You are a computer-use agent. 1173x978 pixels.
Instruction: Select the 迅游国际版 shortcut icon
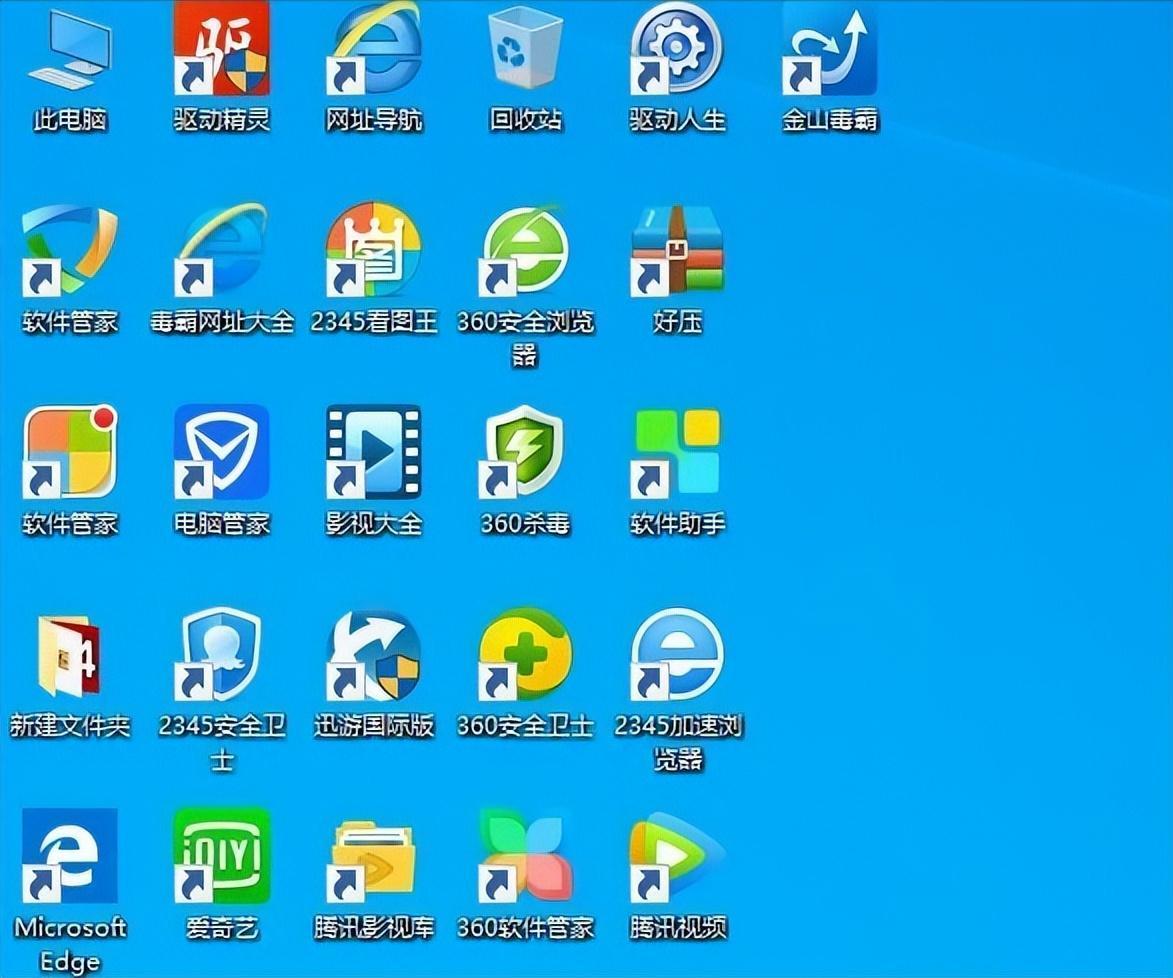(x=373, y=655)
